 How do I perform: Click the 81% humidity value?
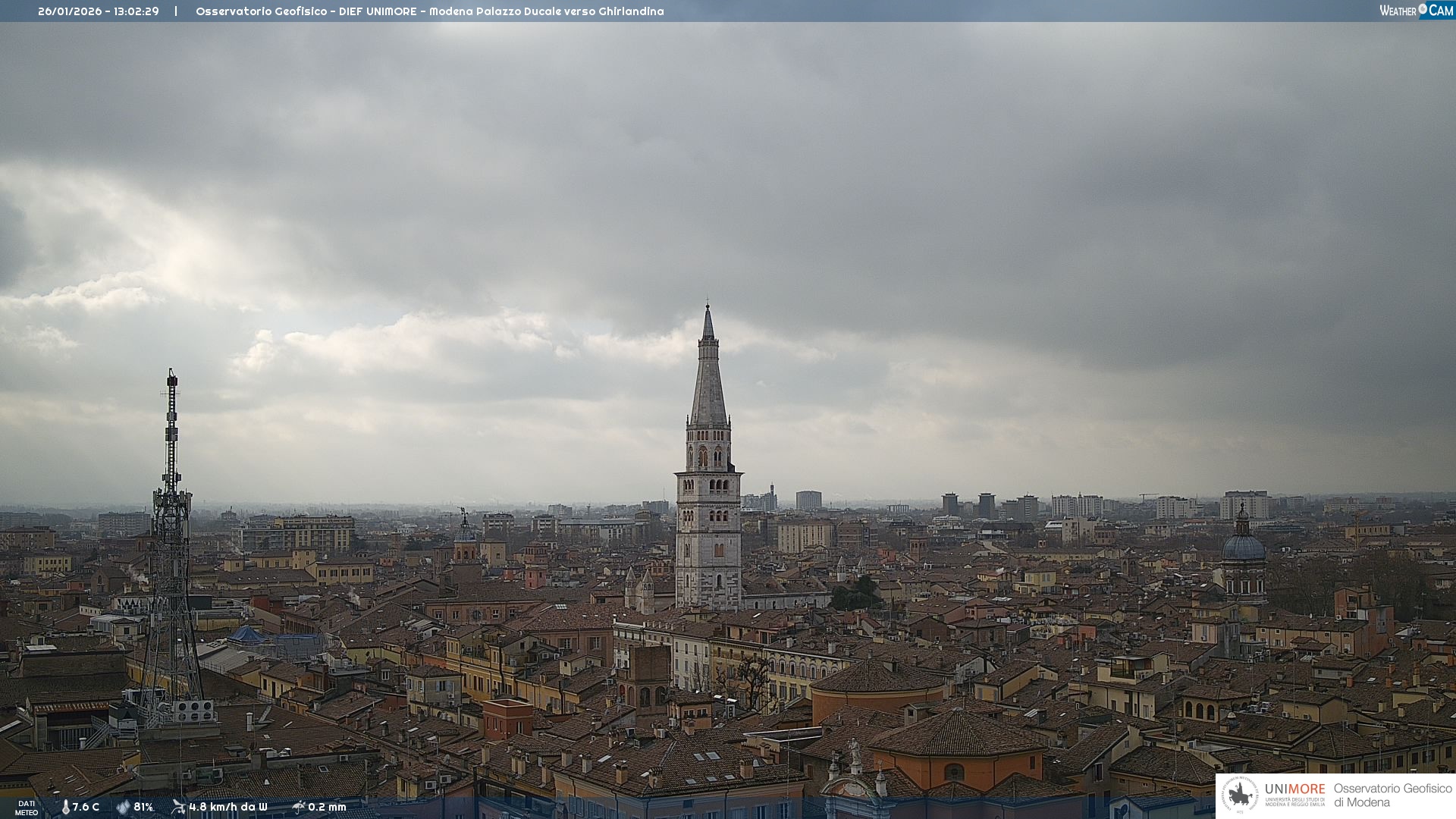click(x=143, y=807)
